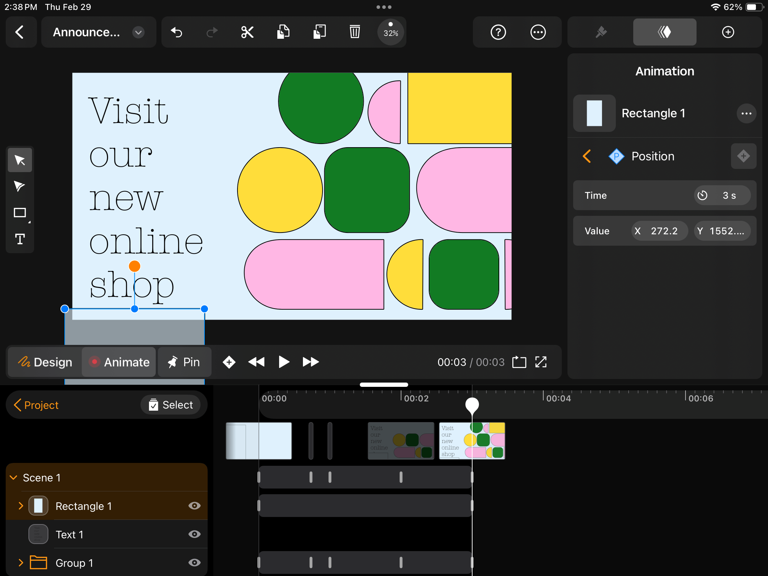Click the yellow square on the canvas

[x=459, y=108]
